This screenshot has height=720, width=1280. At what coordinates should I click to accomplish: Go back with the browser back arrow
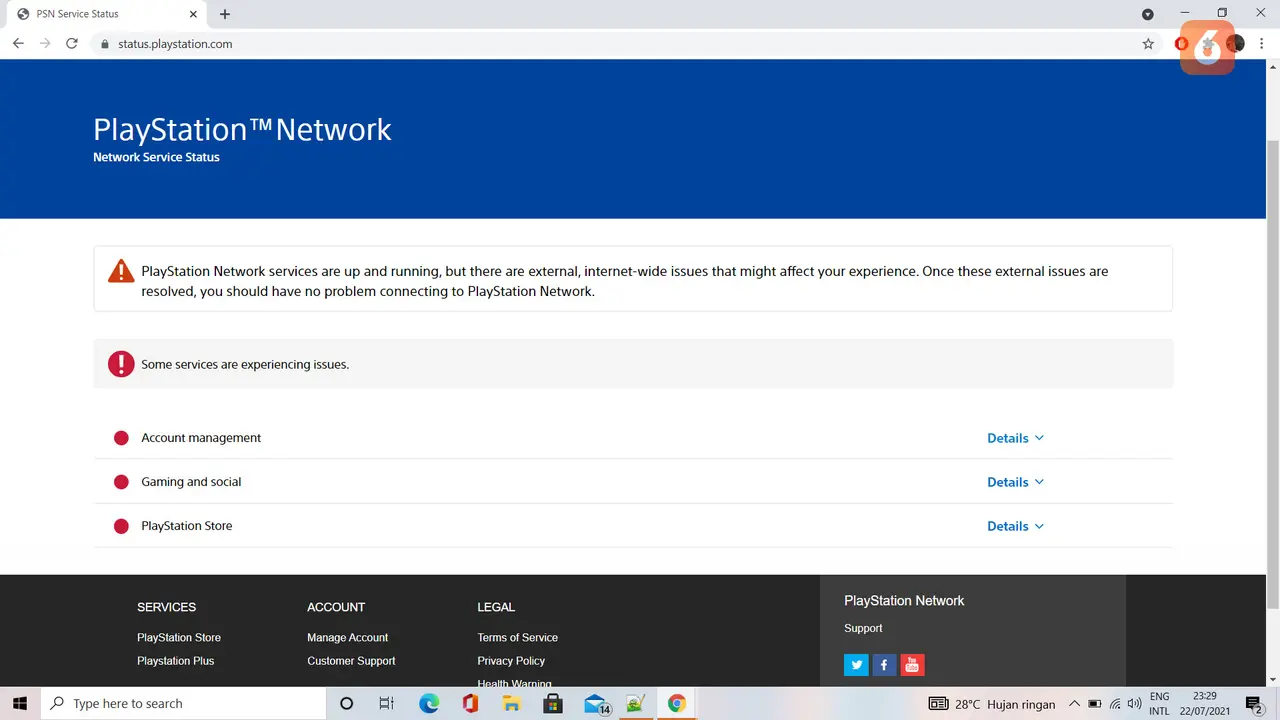(x=18, y=44)
